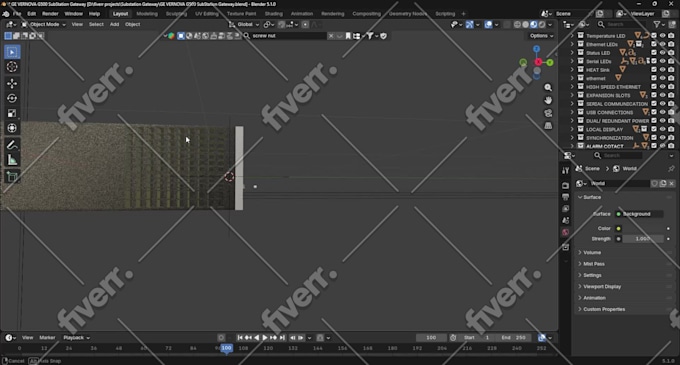
Task: Open the World properties tab
Action: [x=565, y=232]
